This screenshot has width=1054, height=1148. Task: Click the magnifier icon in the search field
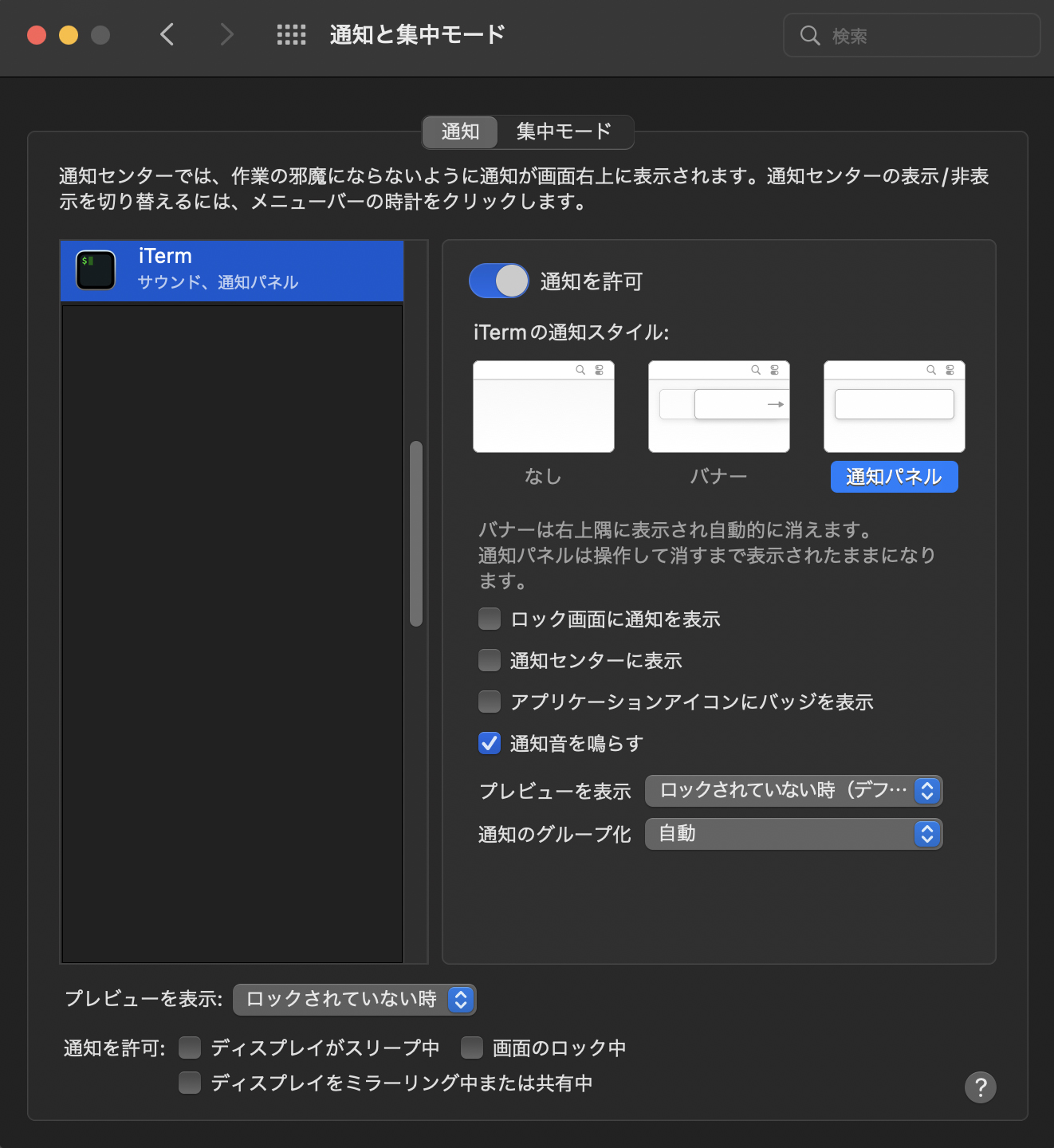(810, 35)
